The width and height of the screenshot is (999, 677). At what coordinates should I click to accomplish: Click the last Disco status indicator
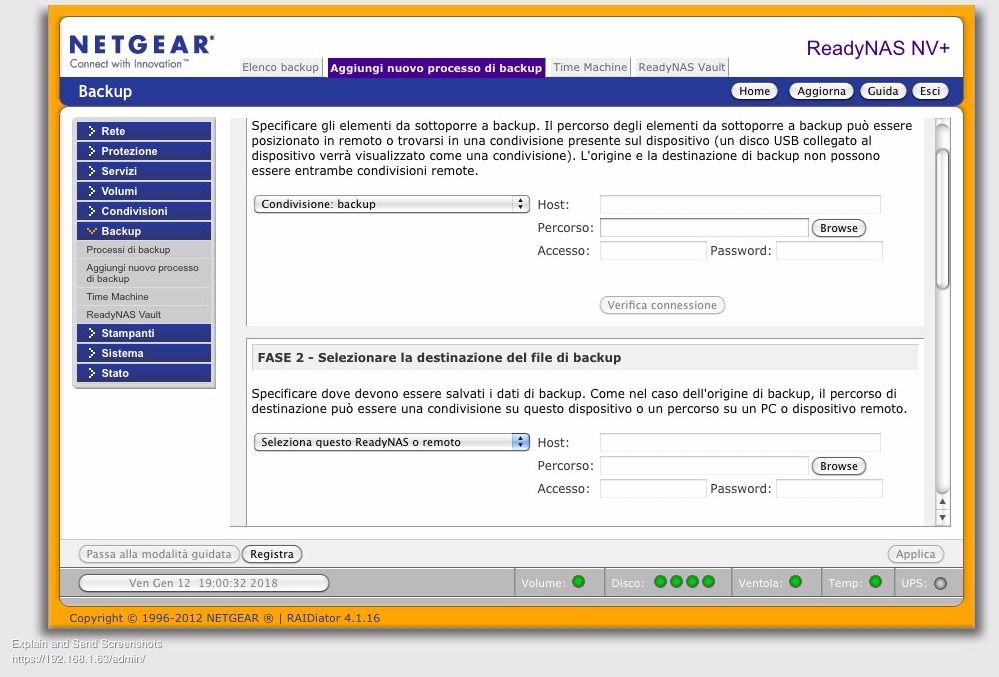(x=708, y=581)
